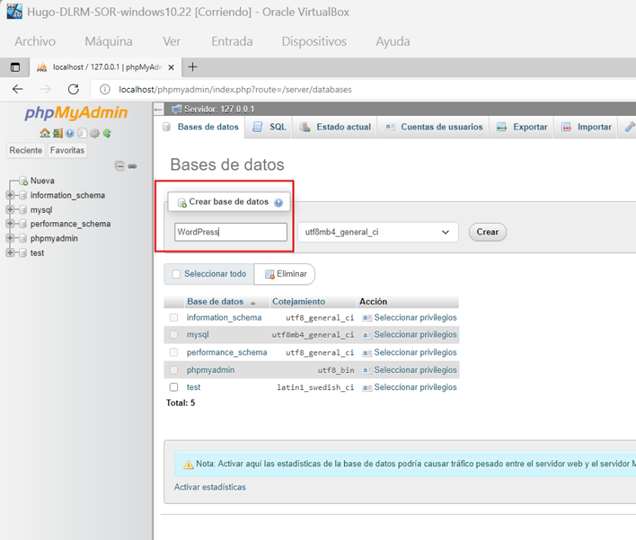Click help icon beside Crear base de datos
Image resolution: width=636 pixels, height=540 pixels.
278,202
